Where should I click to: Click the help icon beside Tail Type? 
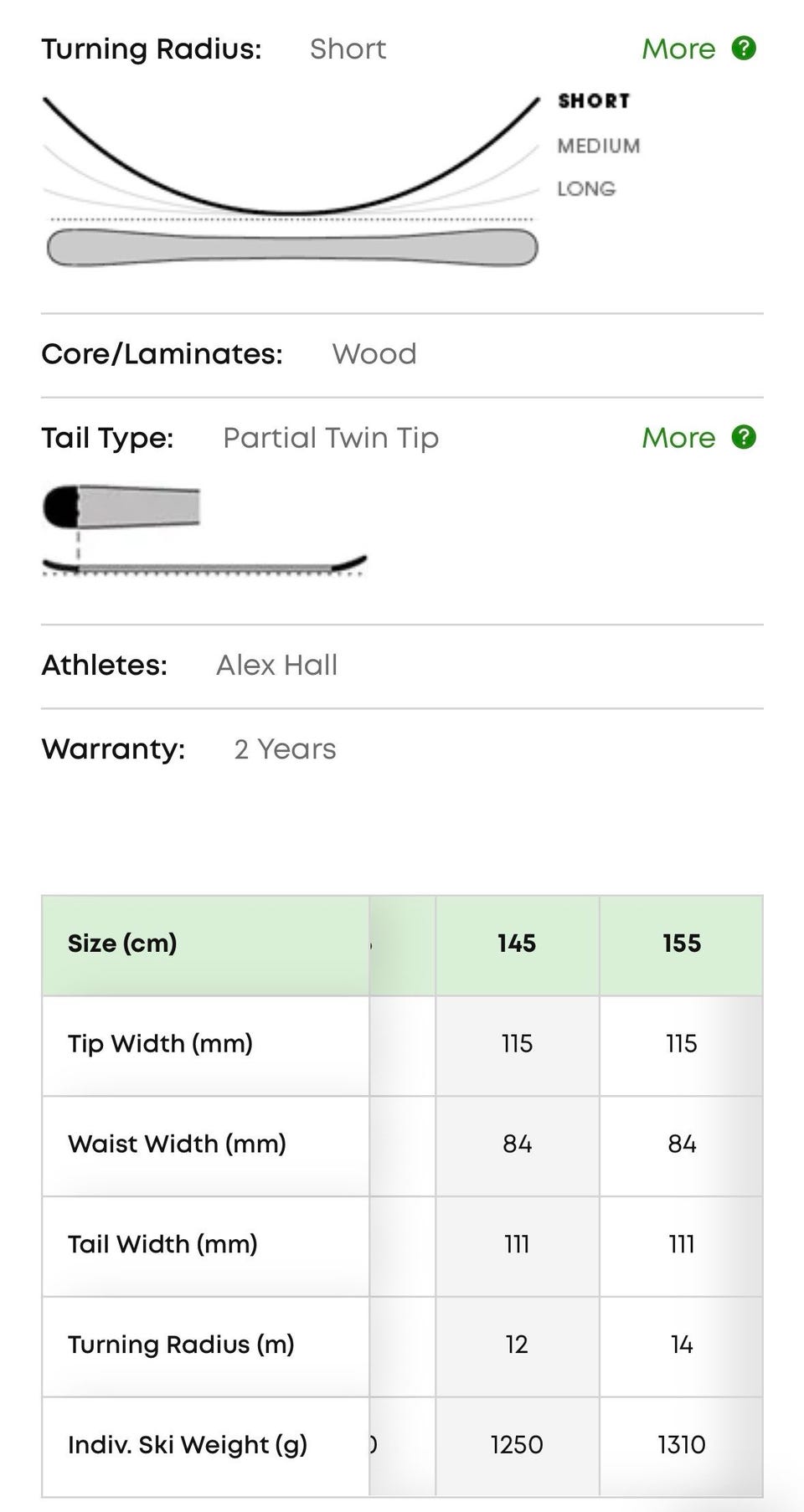coord(744,437)
